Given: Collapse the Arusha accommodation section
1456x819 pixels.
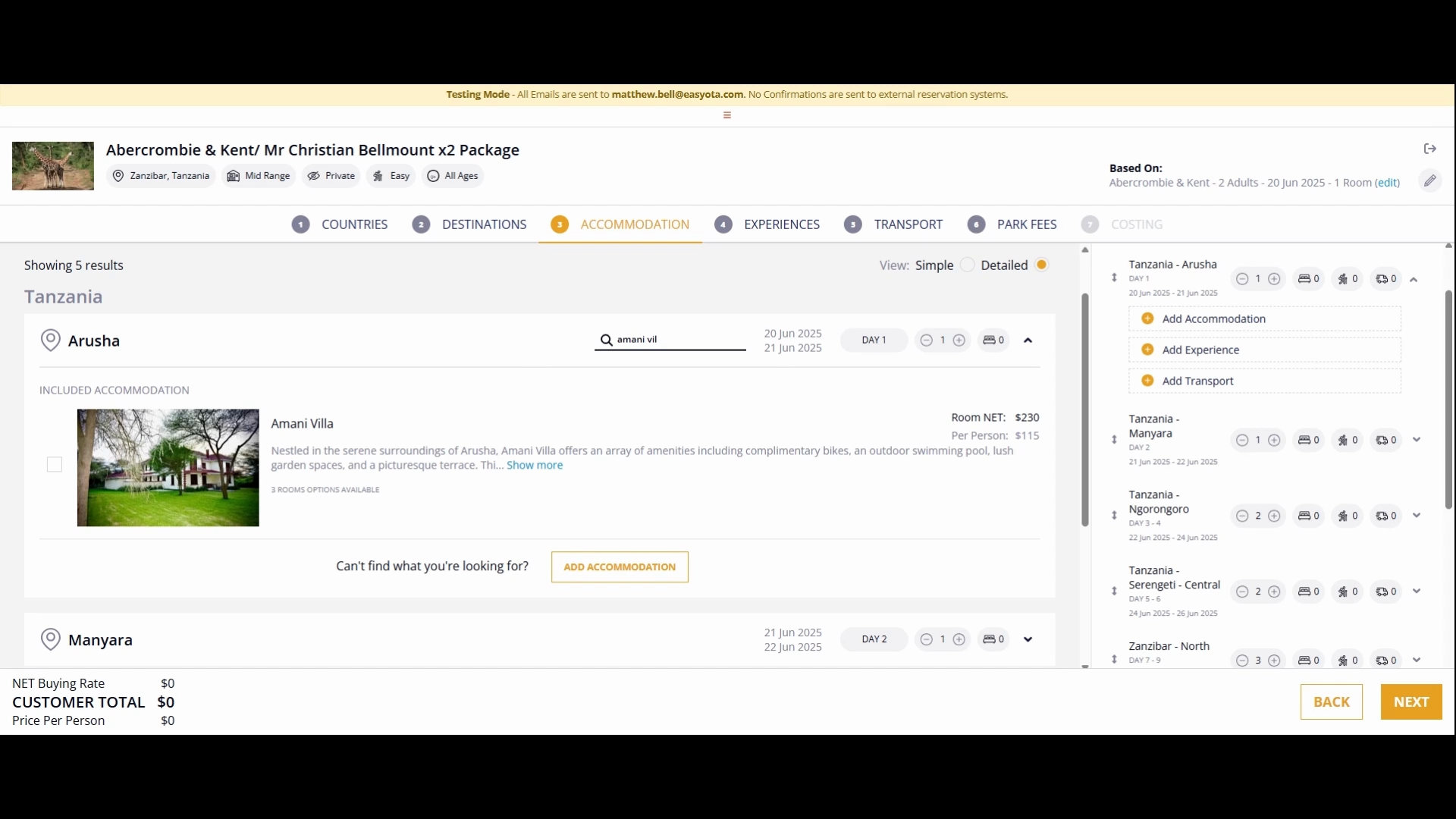Looking at the screenshot, I should pyautogui.click(x=1028, y=340).
